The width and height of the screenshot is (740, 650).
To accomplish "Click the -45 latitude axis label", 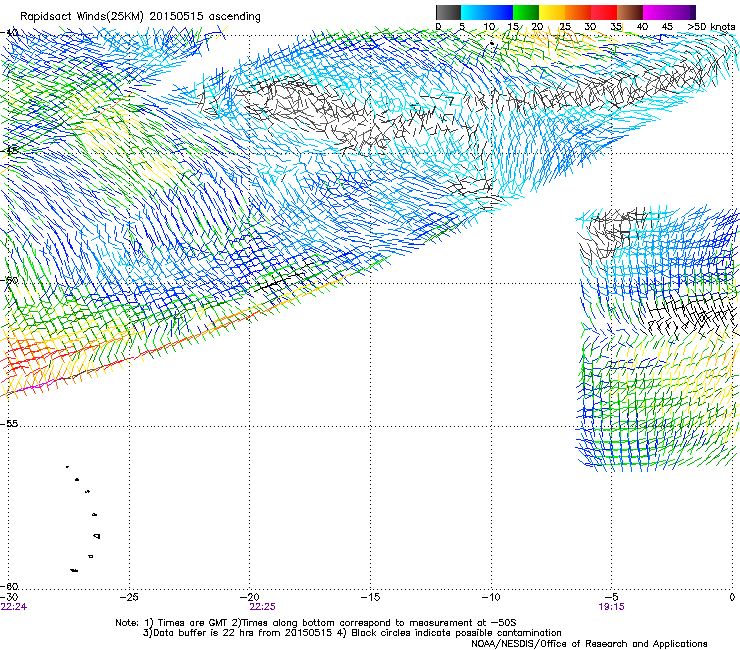I will click(10, 151).
